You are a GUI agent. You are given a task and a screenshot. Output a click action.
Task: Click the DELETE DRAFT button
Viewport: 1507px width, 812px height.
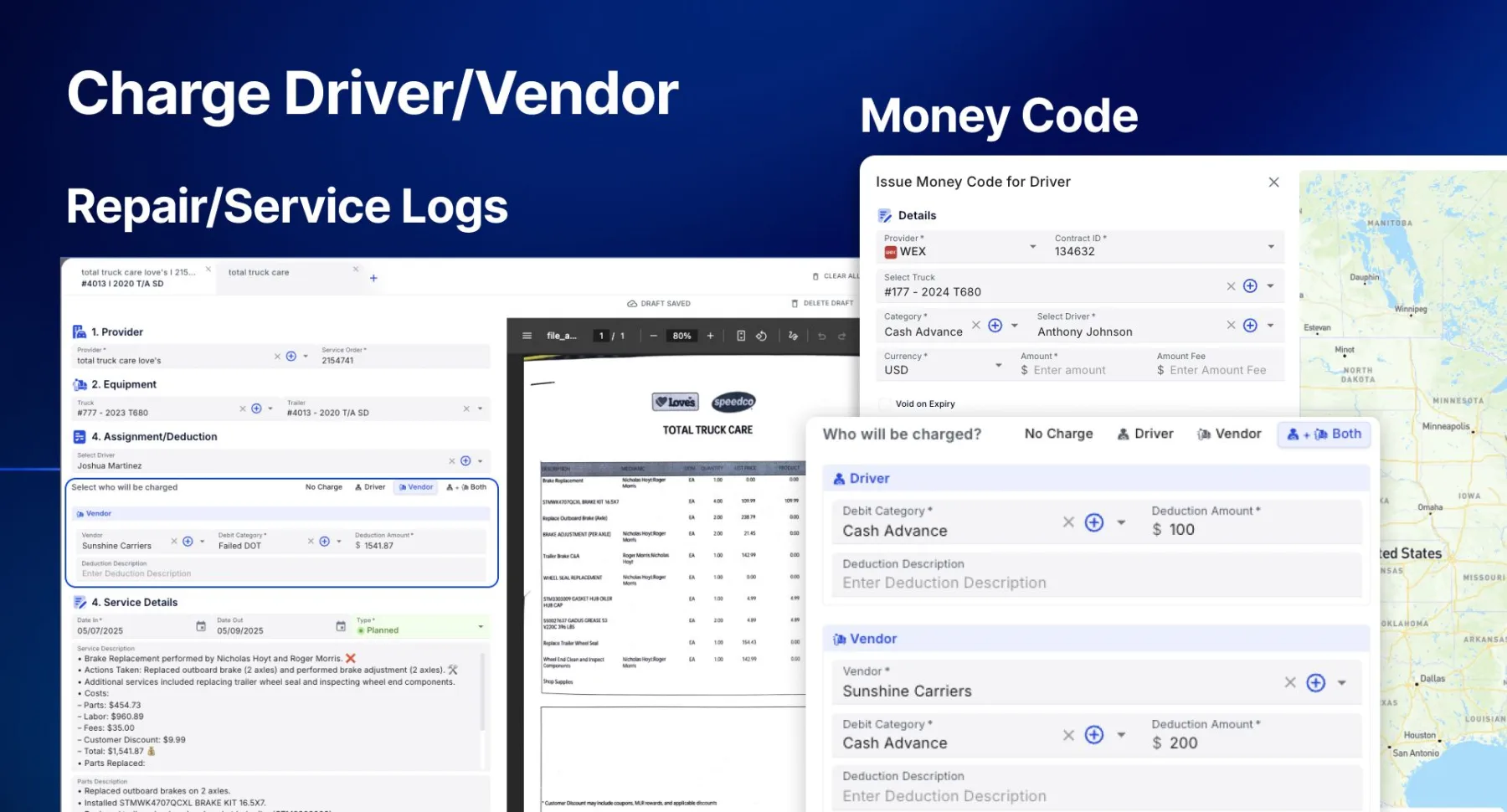[822, 303]
